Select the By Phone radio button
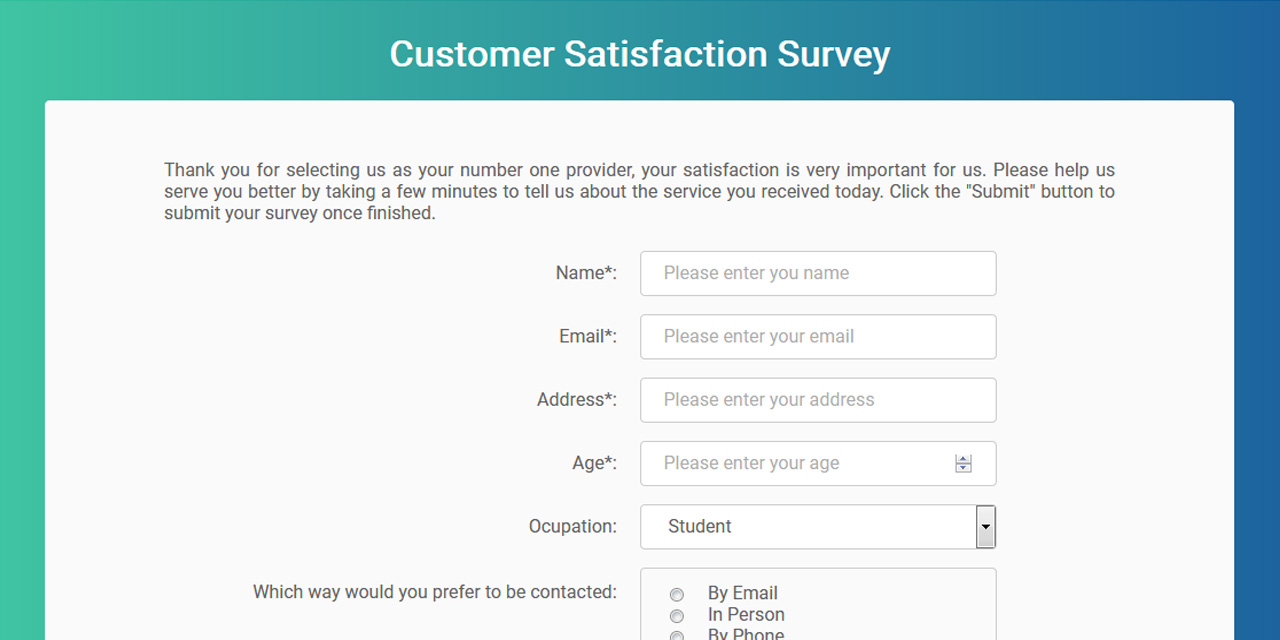The height and width of the screenshot is (640, 1280). pyautogui.click(x=677, y=636)
